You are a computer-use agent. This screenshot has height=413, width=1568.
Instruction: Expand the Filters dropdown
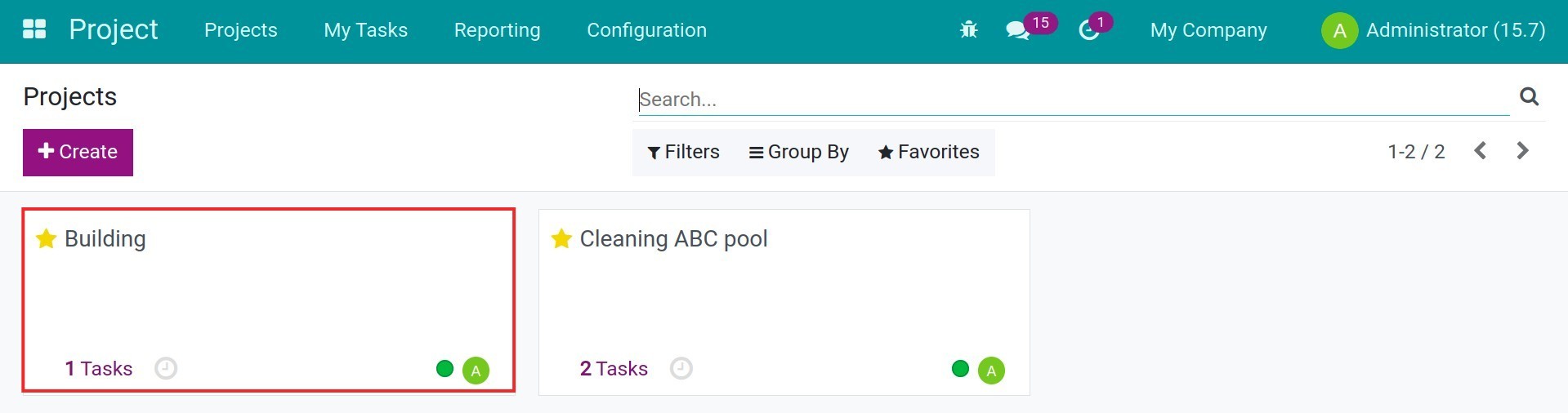pyautogui.click(x=683, y=152)
